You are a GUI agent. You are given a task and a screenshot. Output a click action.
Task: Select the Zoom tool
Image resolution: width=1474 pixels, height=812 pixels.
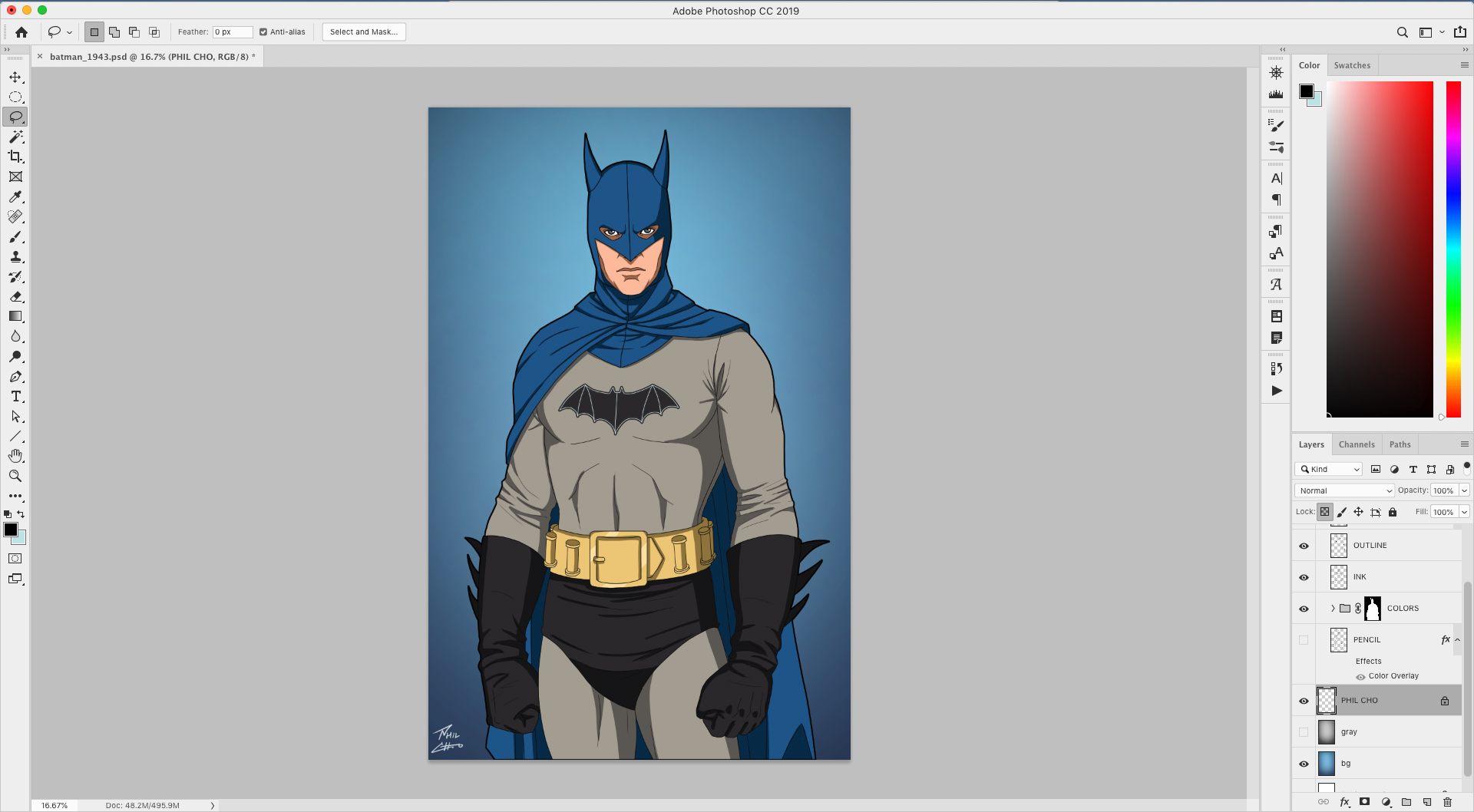click(x=15, y=476)
